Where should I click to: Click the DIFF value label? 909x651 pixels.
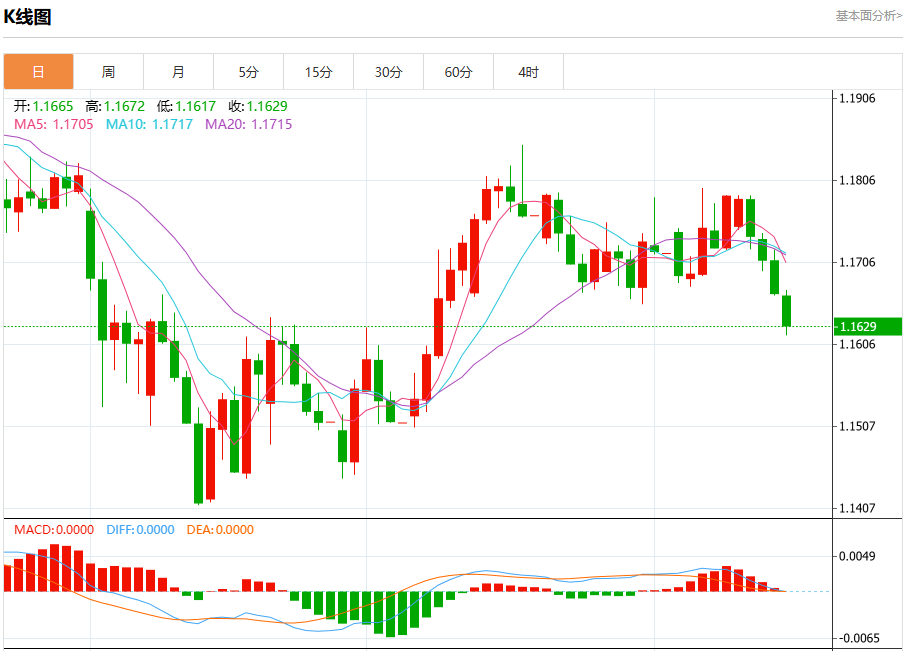140,530
